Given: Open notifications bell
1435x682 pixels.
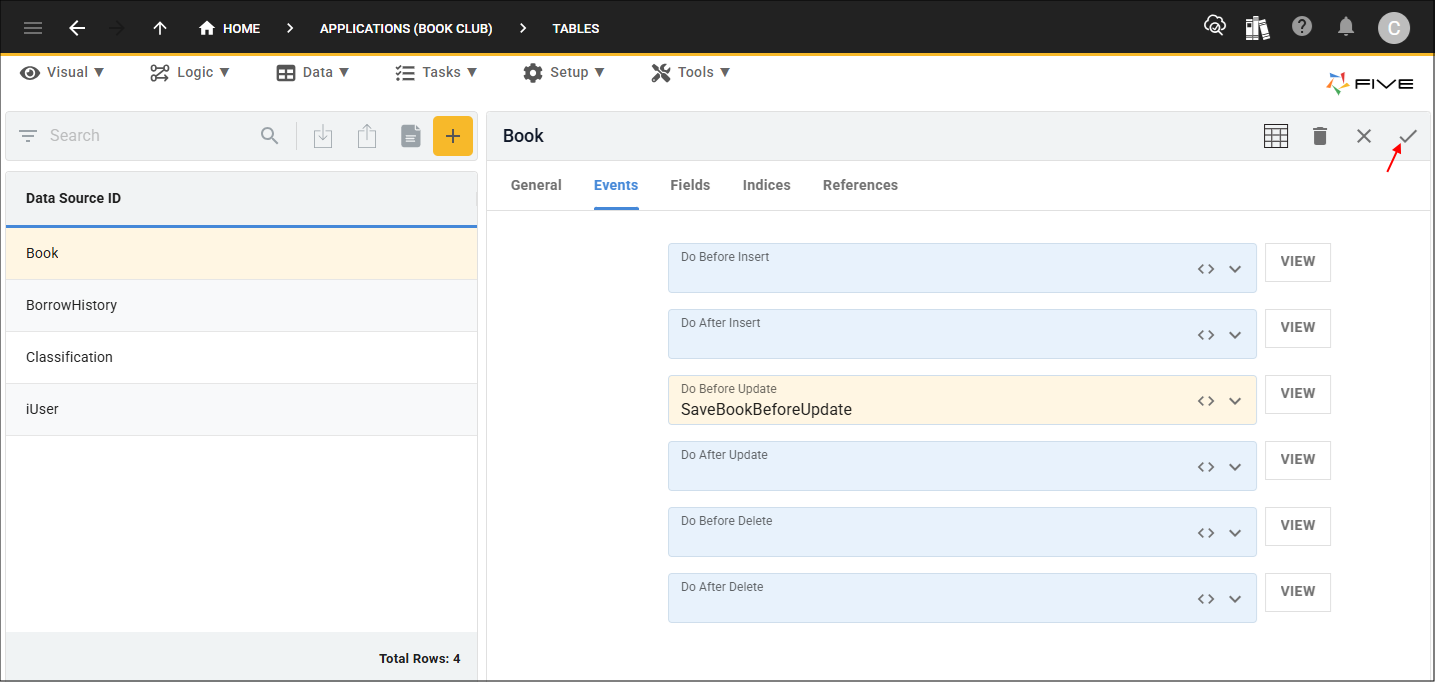Looking at the screenshot, I should coord(1347,27).
